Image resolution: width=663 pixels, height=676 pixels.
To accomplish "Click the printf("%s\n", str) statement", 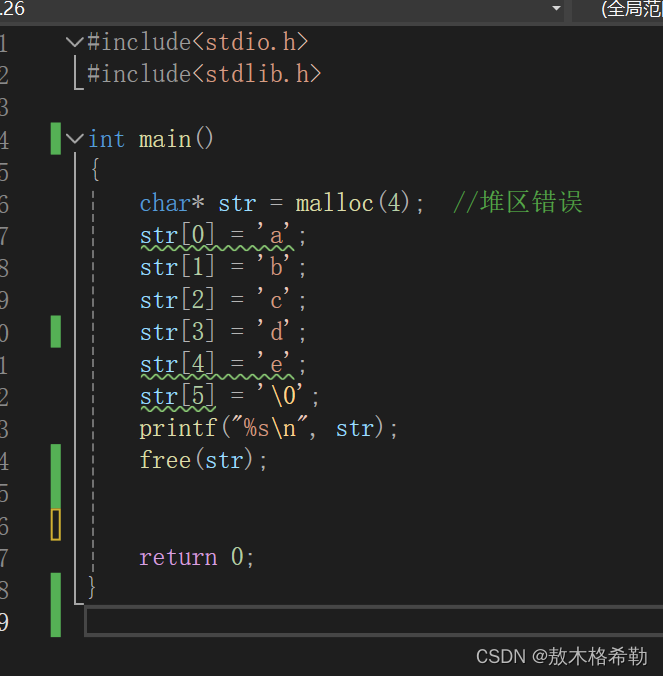I will pyautogui.click(x=268, y=429).
